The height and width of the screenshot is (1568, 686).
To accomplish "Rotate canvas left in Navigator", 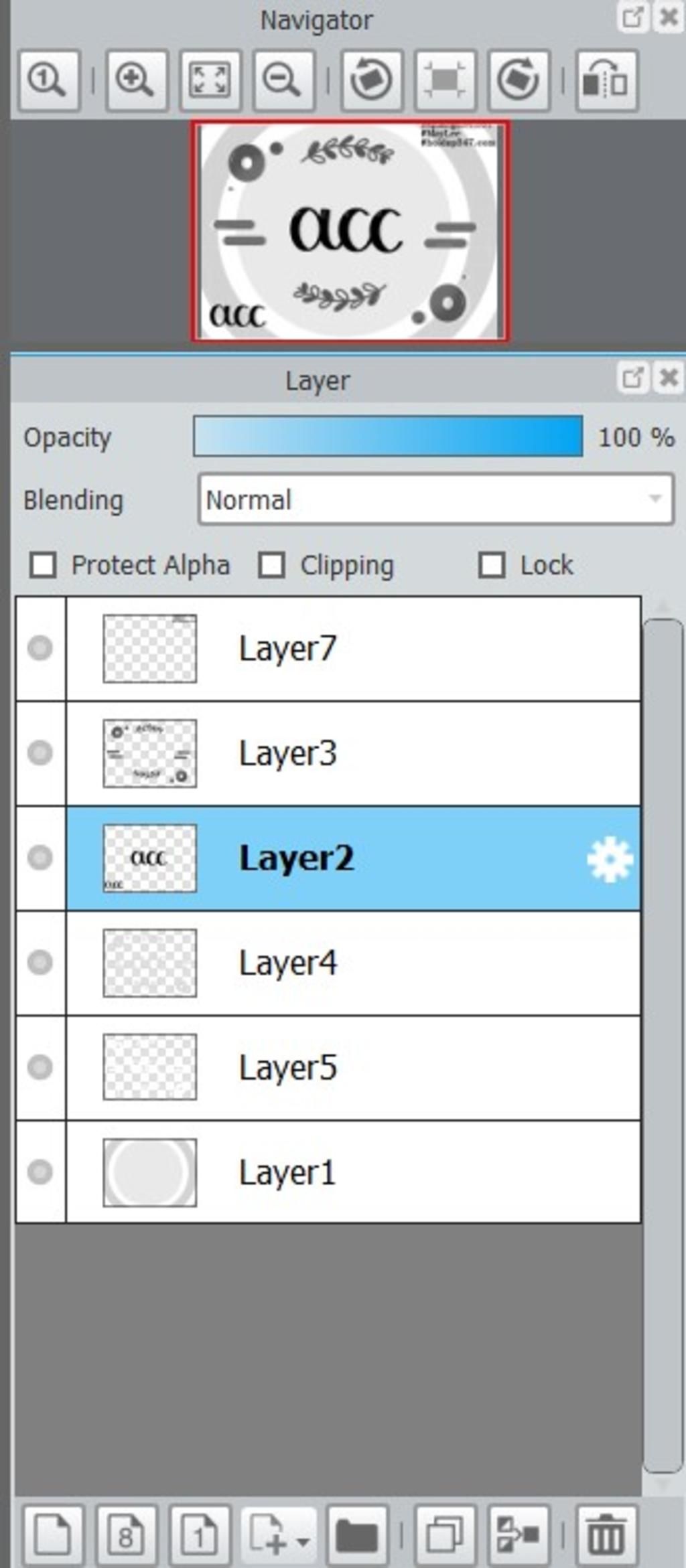I will (x=372, y=80).
